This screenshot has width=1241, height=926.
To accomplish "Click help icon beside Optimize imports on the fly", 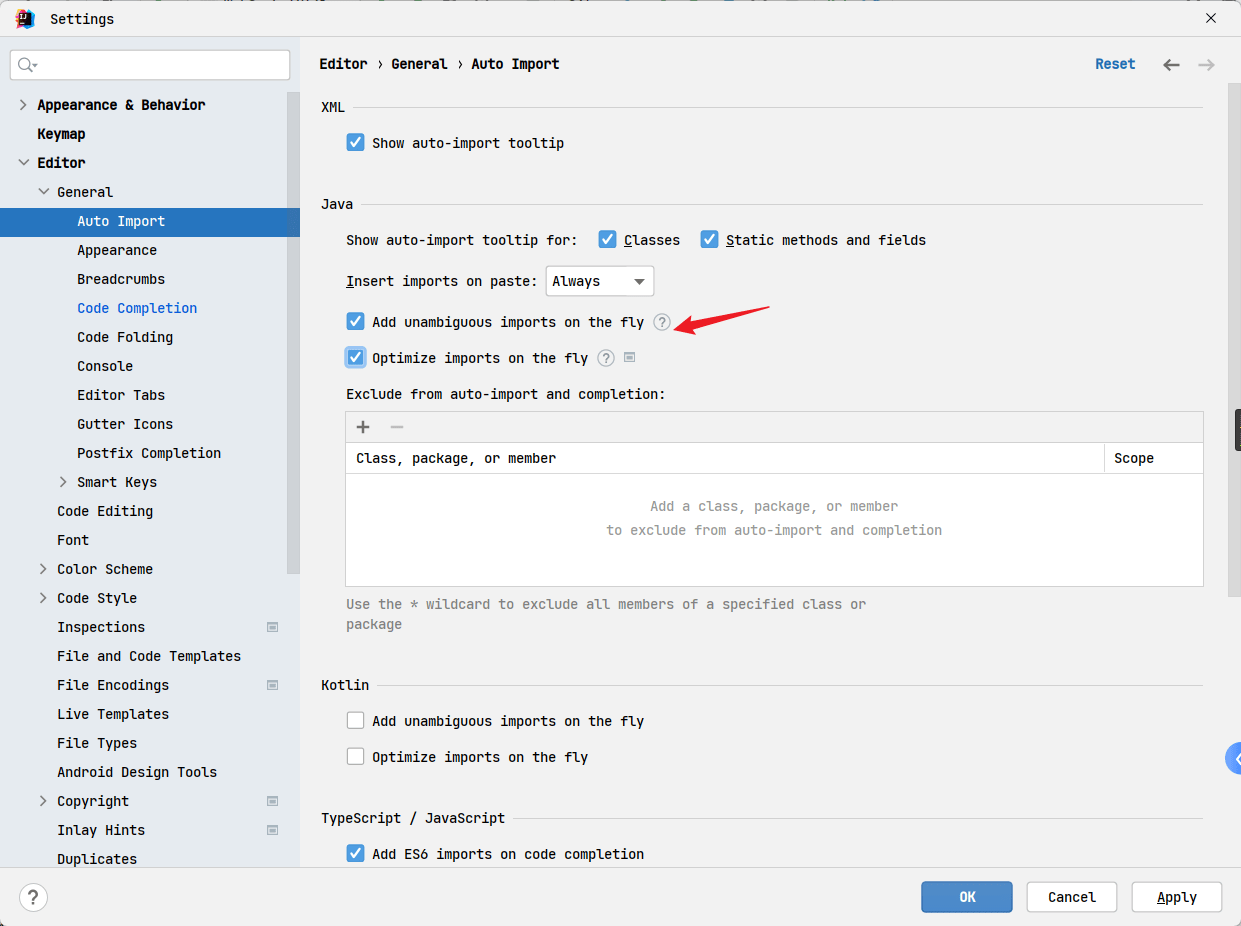I will pos(606,358).
